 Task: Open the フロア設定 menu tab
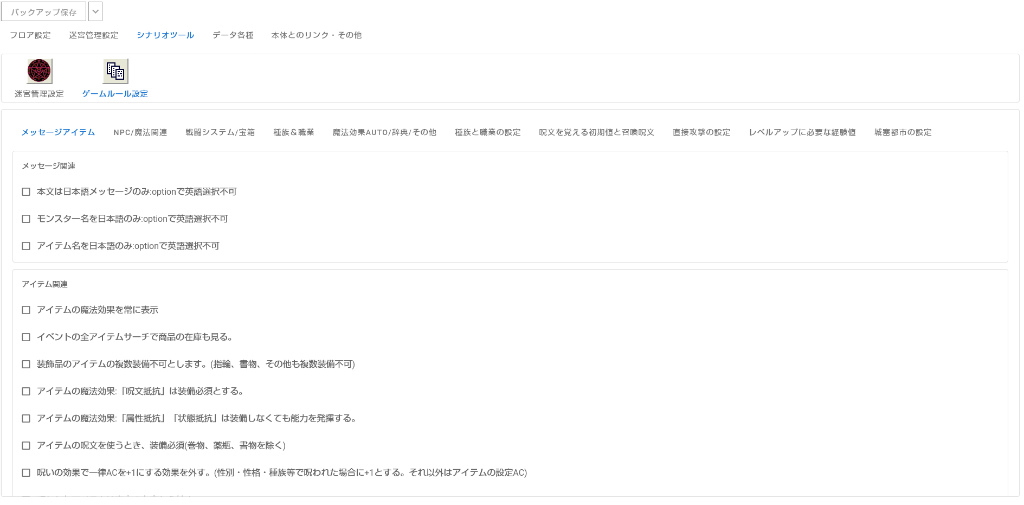coord(30,35)
